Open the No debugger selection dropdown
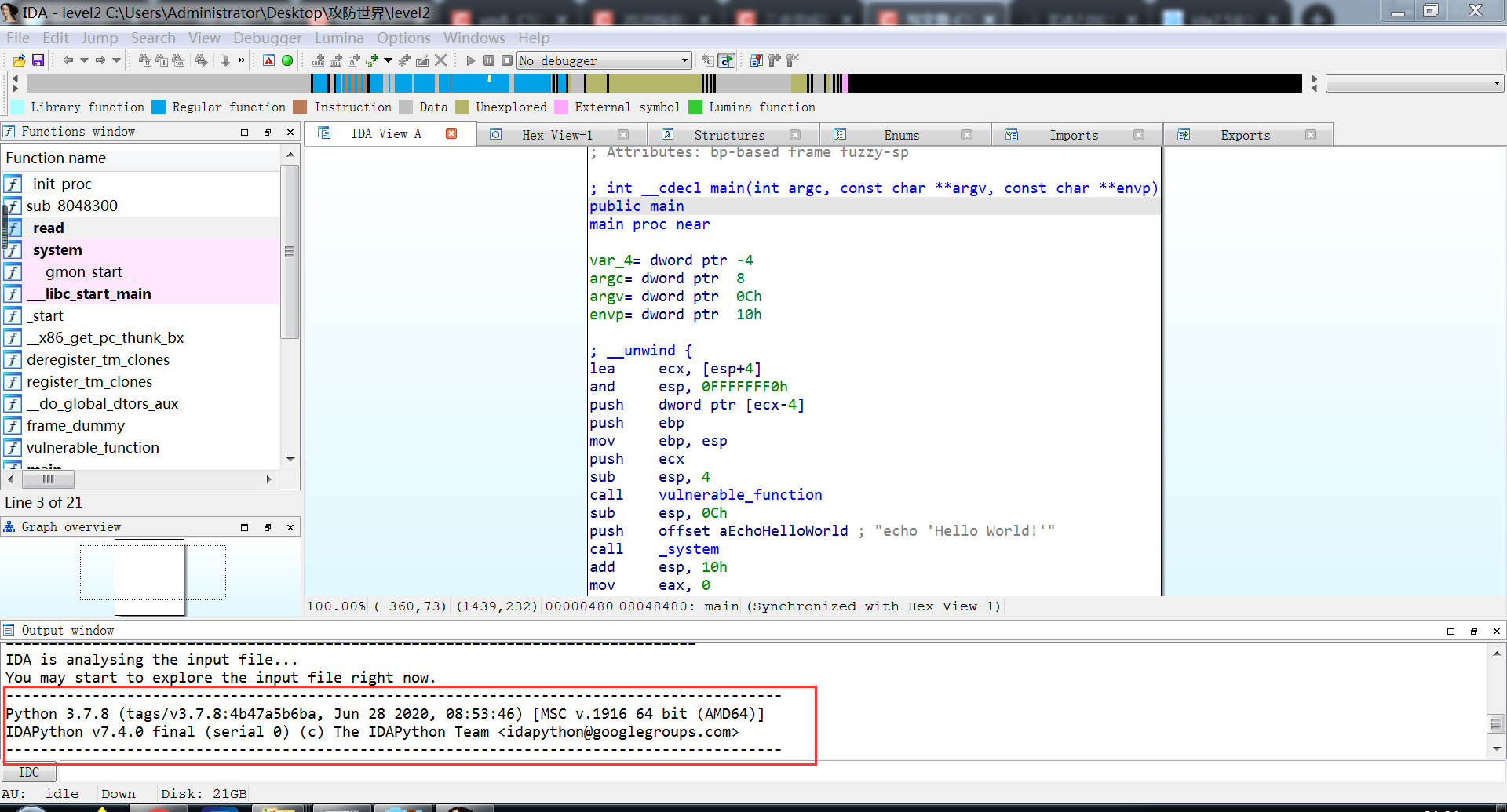1507x812 pixels. (x=682, y=60)
